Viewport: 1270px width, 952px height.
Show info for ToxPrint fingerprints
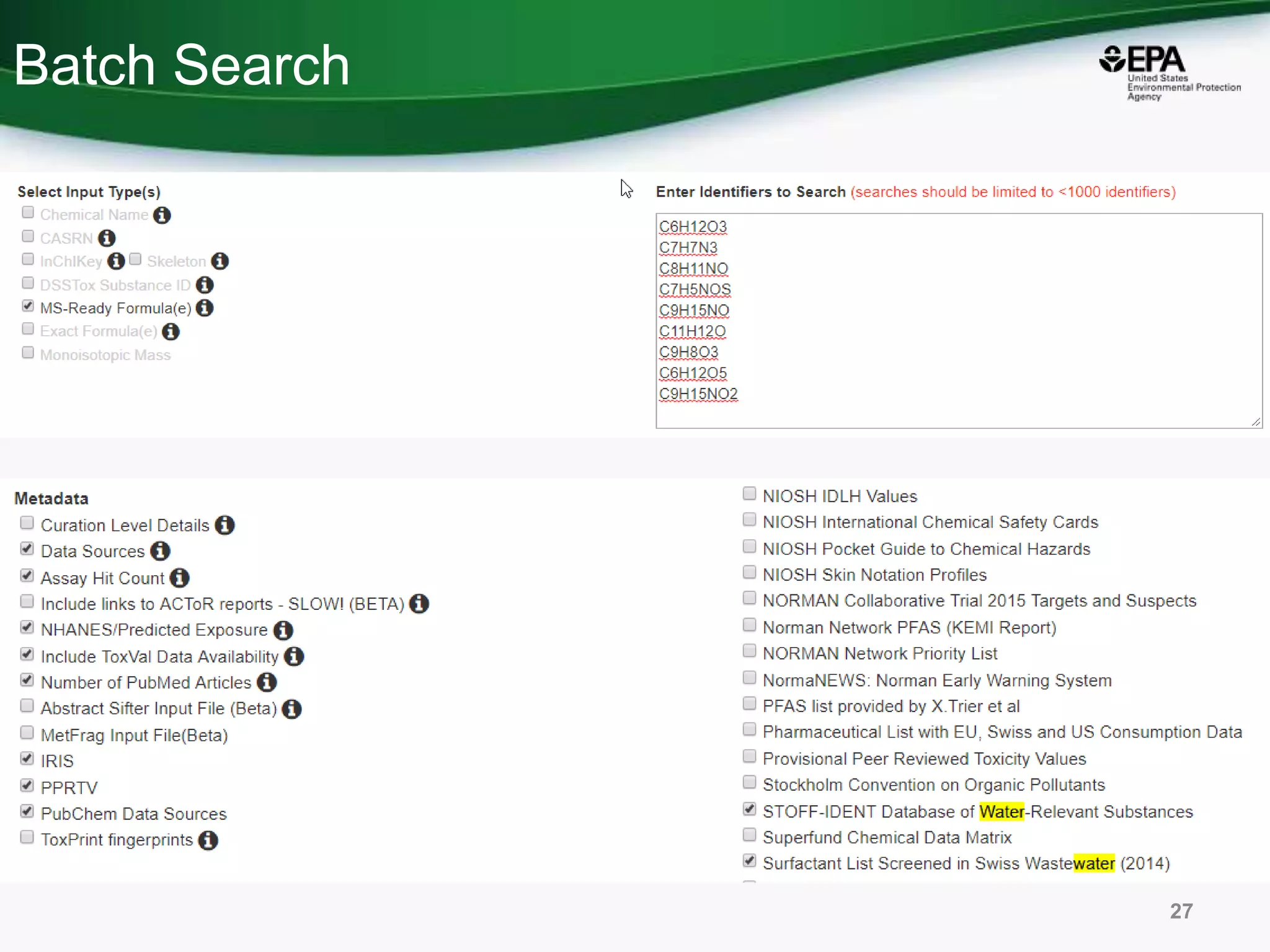(208, 840)
